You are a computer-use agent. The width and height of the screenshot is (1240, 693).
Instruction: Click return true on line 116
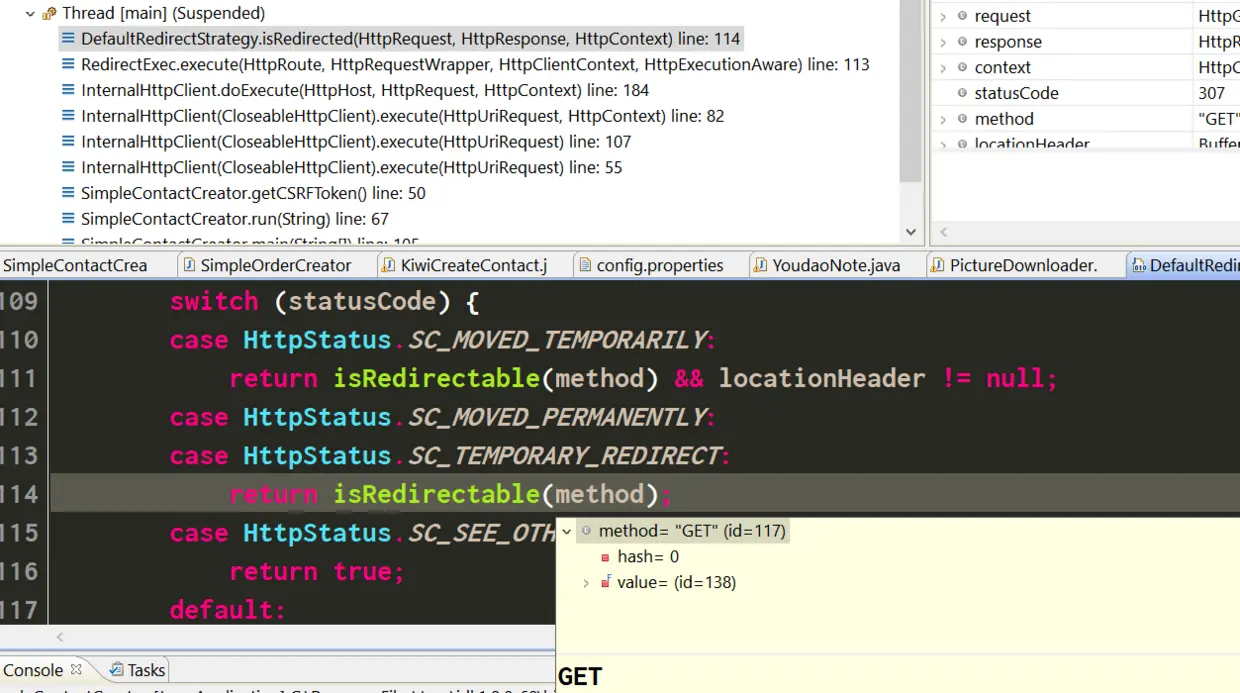point(316,571)
